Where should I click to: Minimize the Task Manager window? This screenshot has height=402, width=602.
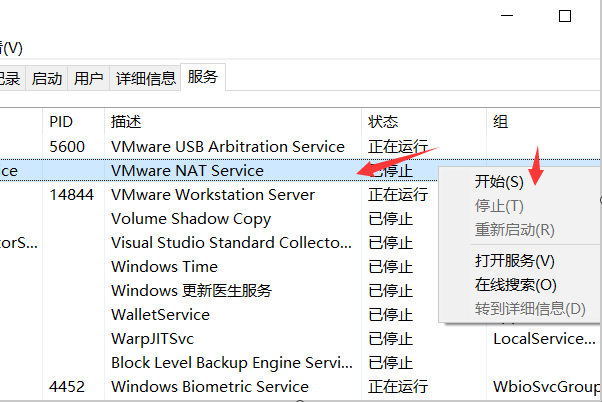[507, 16]
